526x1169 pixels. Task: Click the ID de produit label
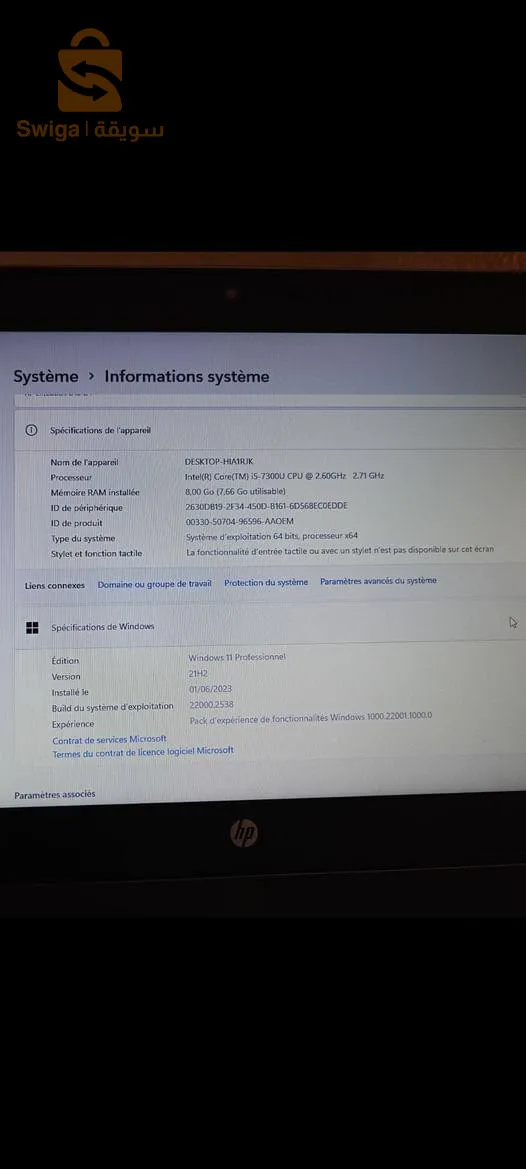(x=77, y=523)
